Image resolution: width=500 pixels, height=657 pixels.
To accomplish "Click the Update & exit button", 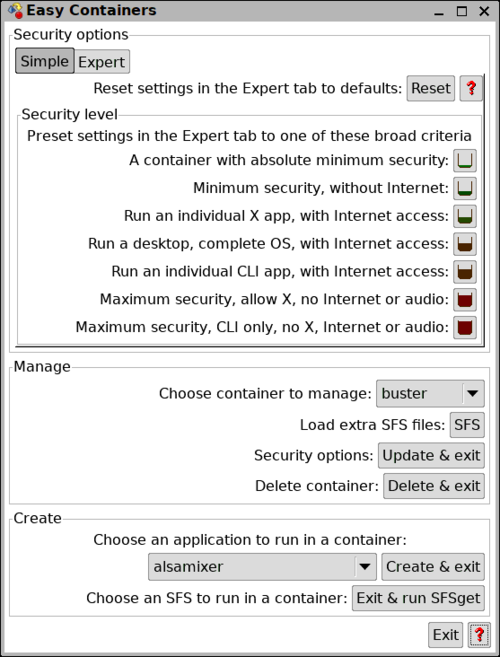I will tap(431, 455).
